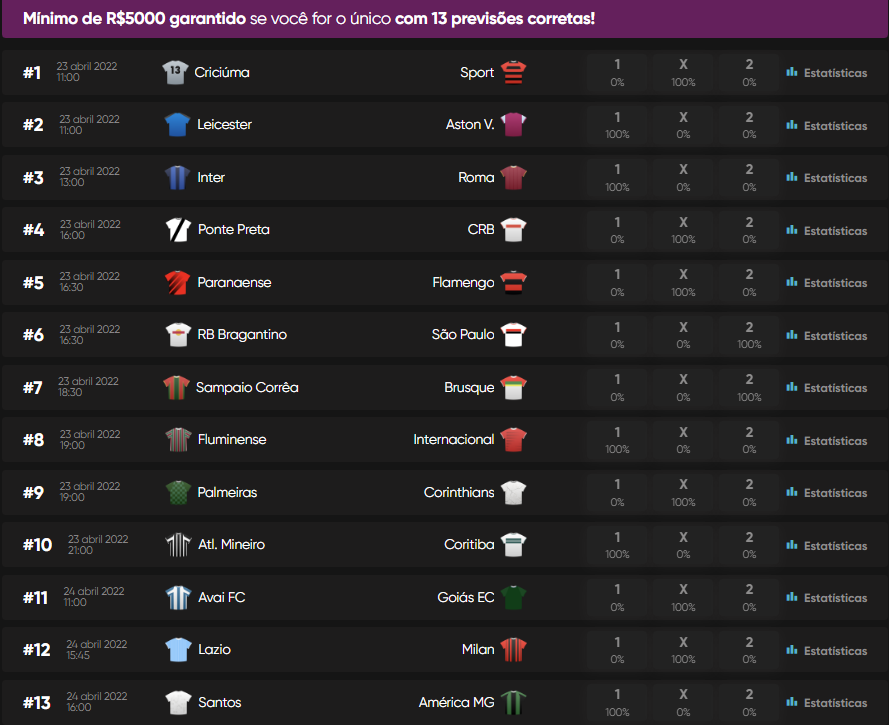Viewport: 889px width, 725px height.
Task: Pick draw (X) for Lazio vs Milan
Action: pos(683,650)
